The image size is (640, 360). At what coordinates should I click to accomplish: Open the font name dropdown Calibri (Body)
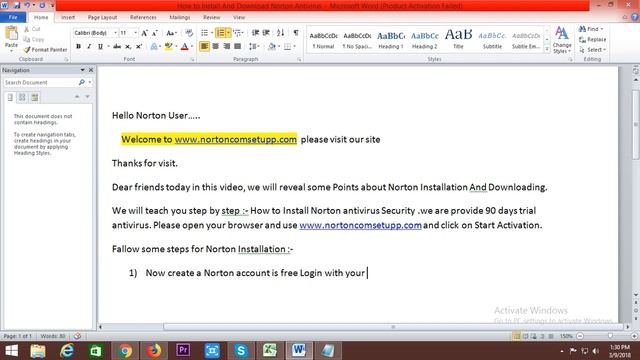point(116,33)
